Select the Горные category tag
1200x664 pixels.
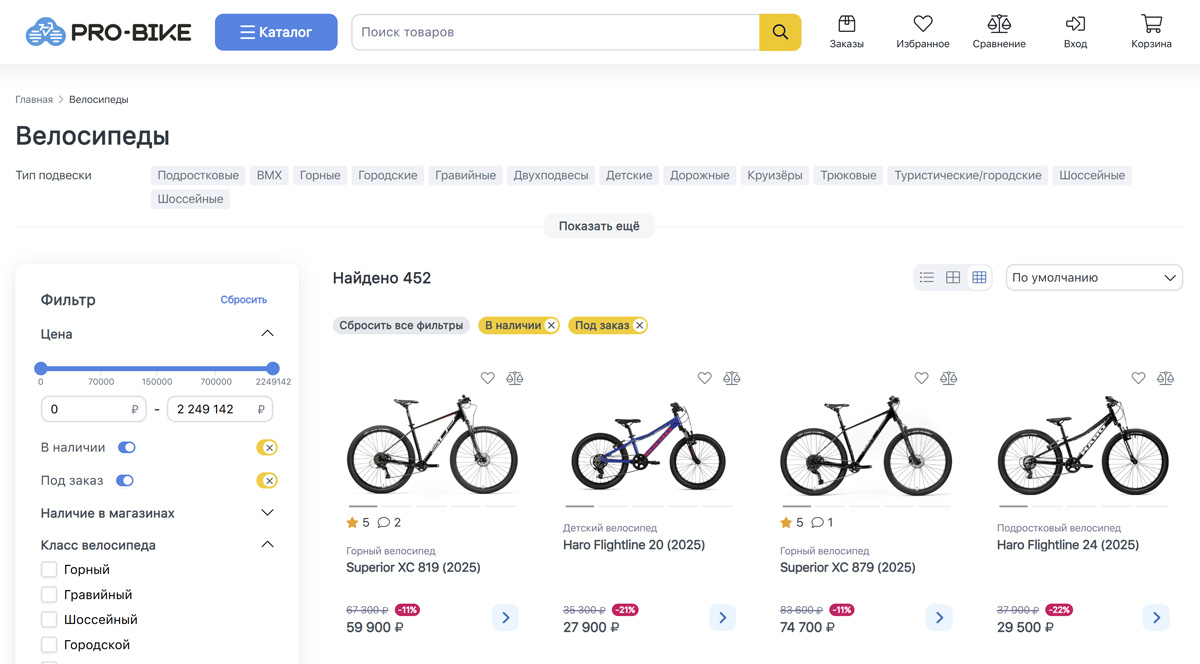coord(320,175)
